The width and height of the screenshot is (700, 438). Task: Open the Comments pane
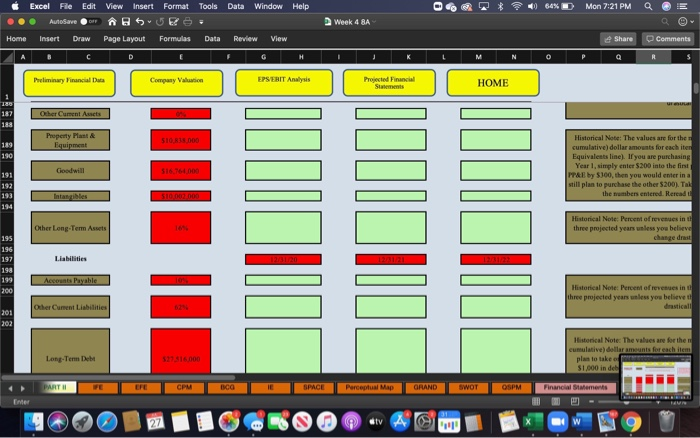coord(668,39)
